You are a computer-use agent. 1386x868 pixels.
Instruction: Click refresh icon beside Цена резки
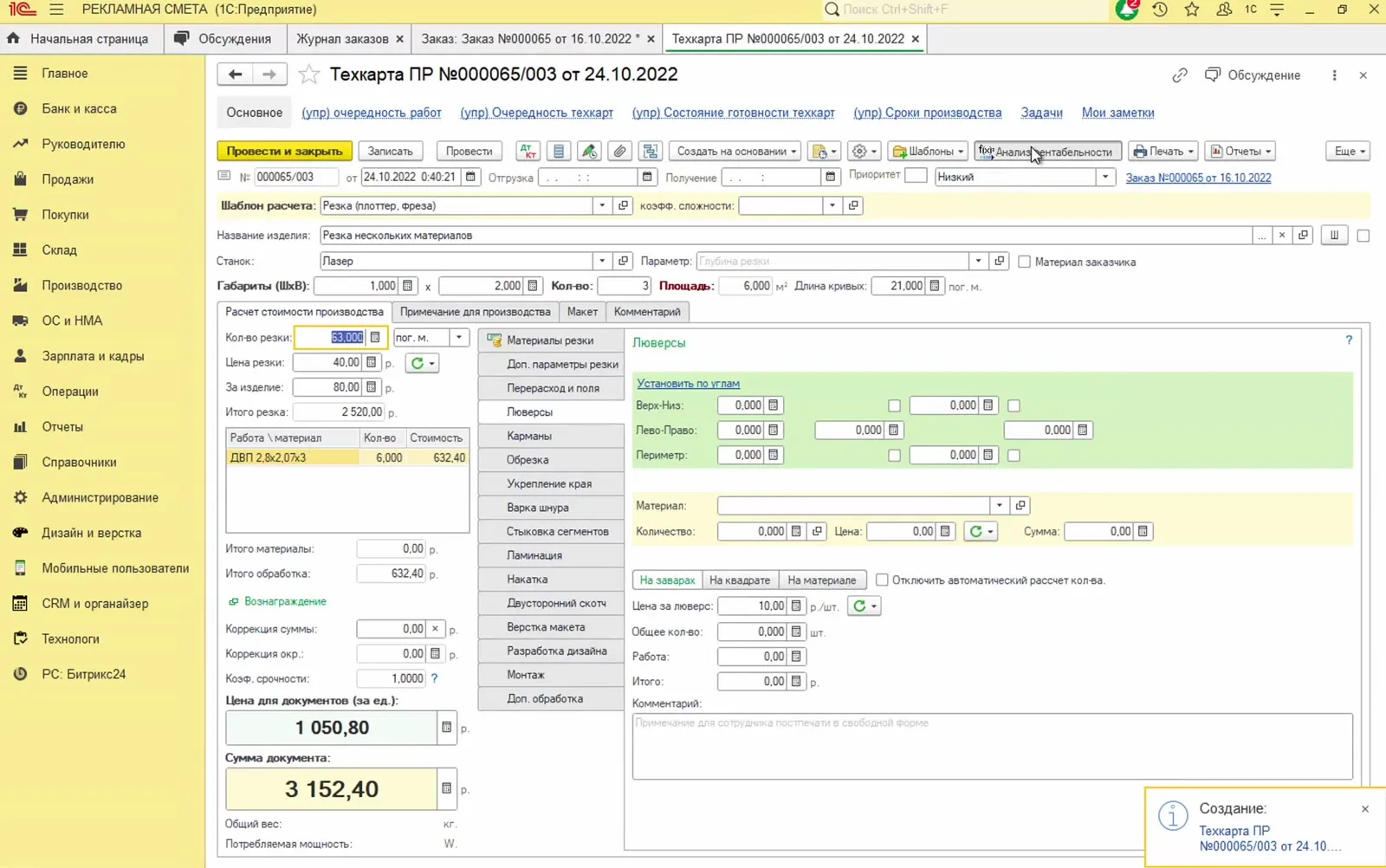tap(424, 363)
